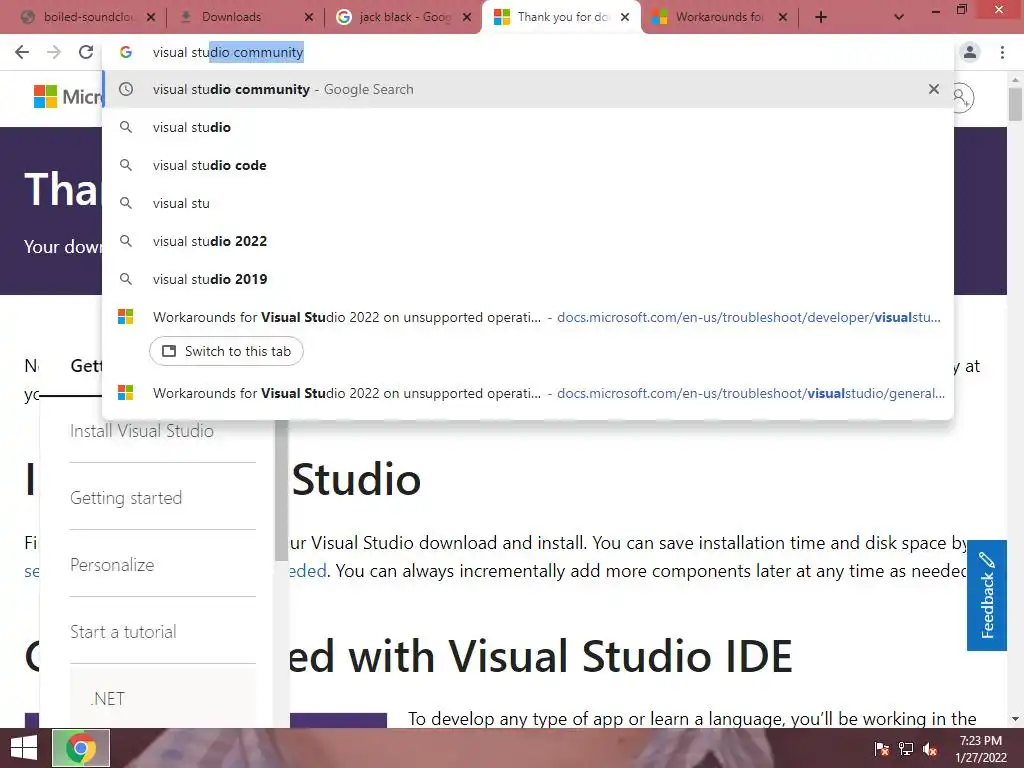Choose the 'visual studio' search suggestion
1024x768 pixels.
[x=528, y=127]
